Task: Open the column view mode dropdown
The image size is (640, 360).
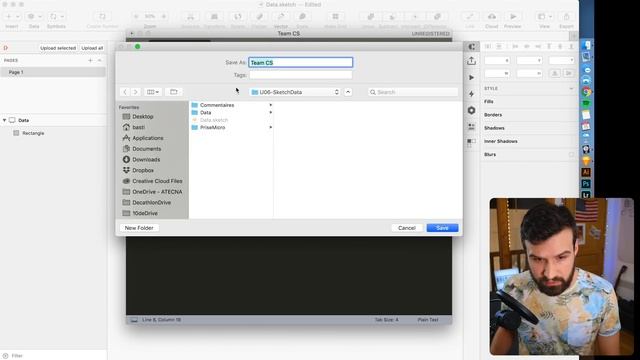Action: [153, 92]
